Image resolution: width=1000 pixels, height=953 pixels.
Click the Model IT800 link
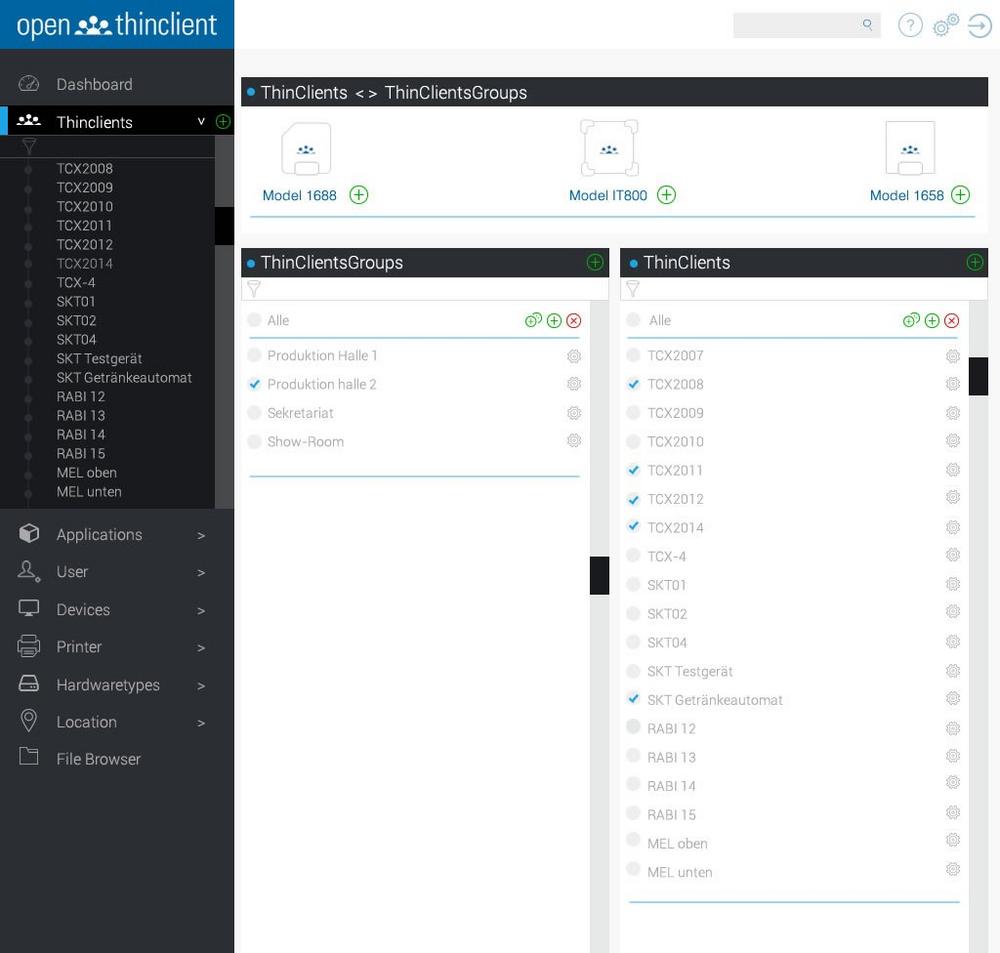point(608,195)
